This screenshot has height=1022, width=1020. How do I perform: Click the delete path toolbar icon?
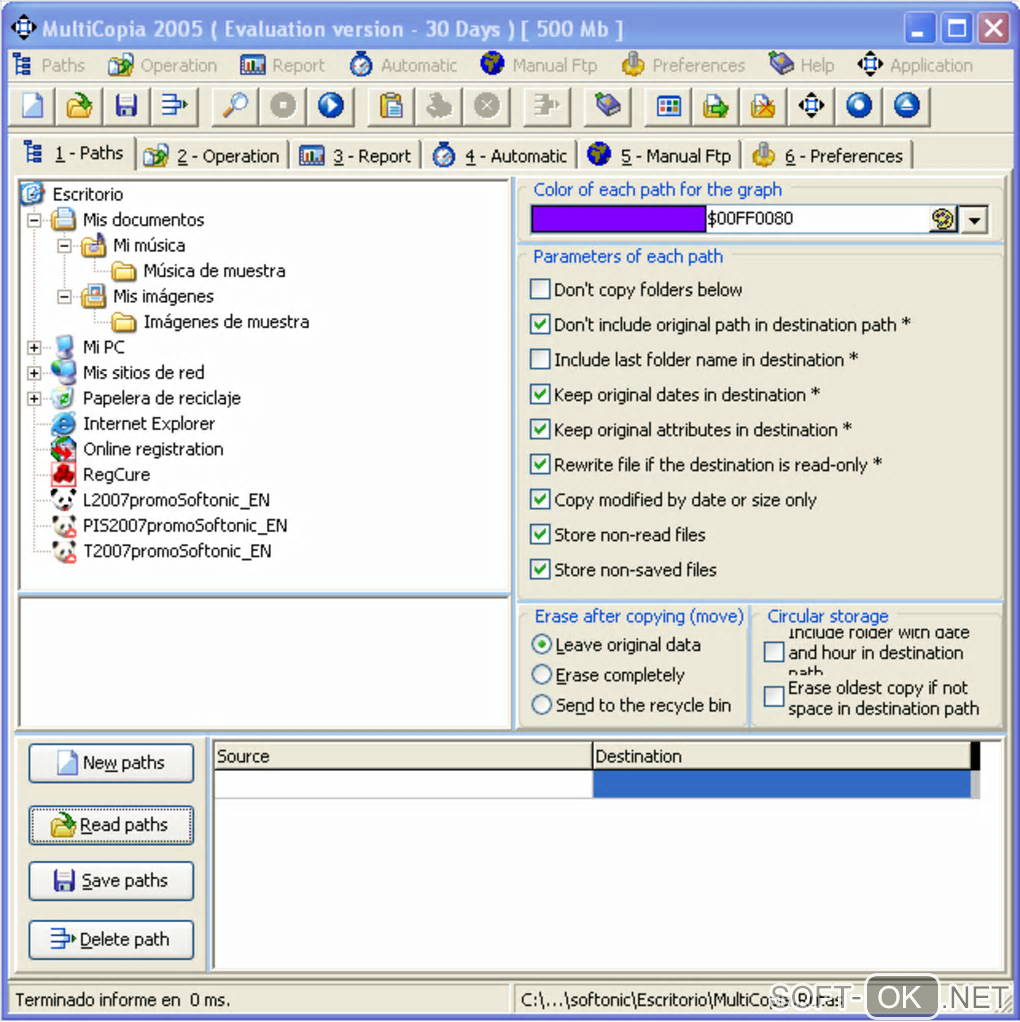(173, 105)
